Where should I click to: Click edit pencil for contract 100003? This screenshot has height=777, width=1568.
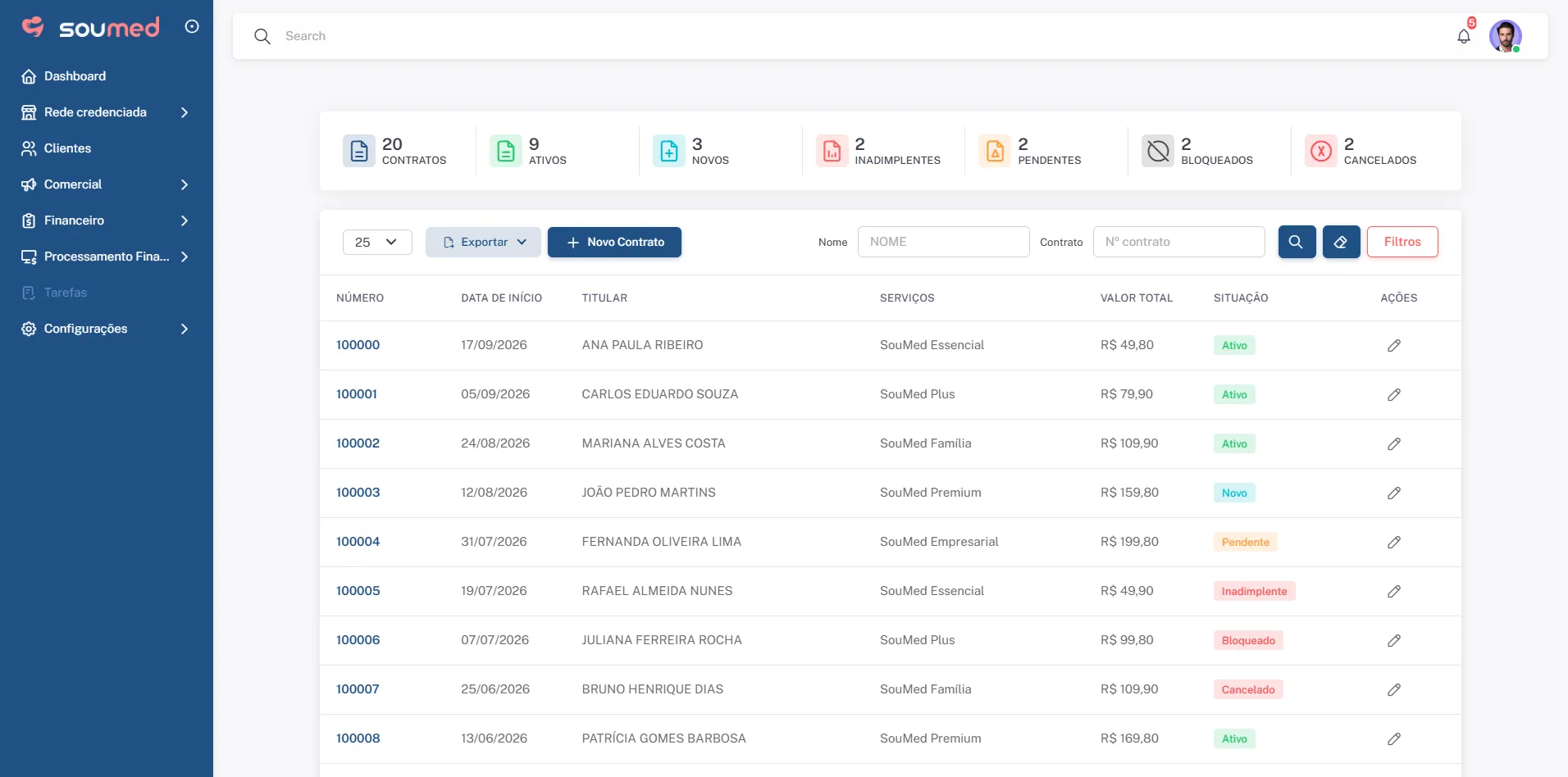(x=1394, y=493)
